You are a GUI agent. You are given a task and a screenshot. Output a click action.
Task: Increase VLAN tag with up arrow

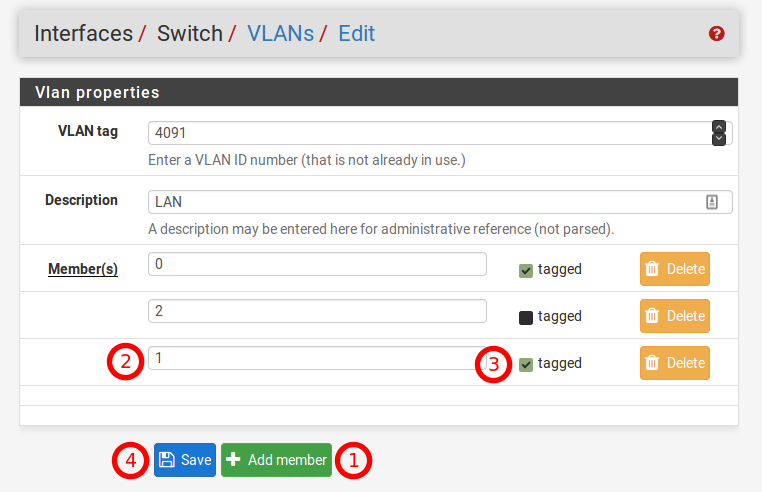[718, 127]
